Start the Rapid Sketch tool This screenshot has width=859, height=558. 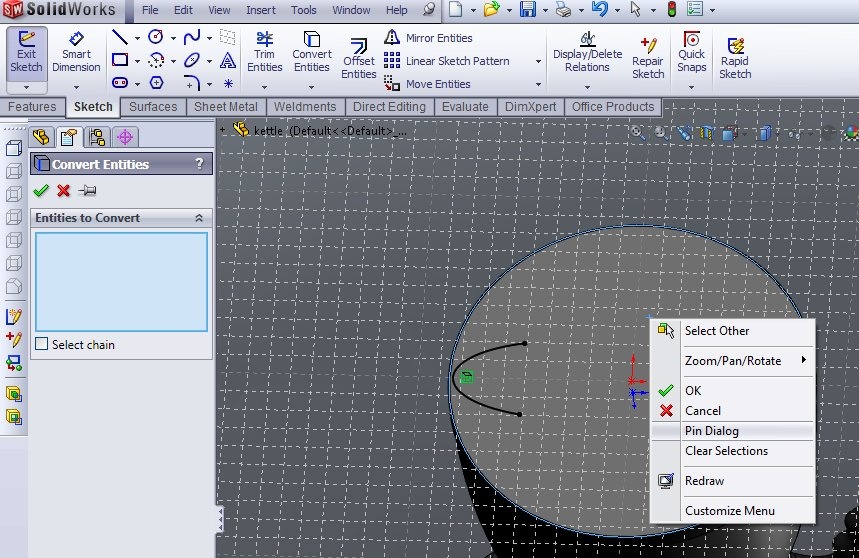735,57
